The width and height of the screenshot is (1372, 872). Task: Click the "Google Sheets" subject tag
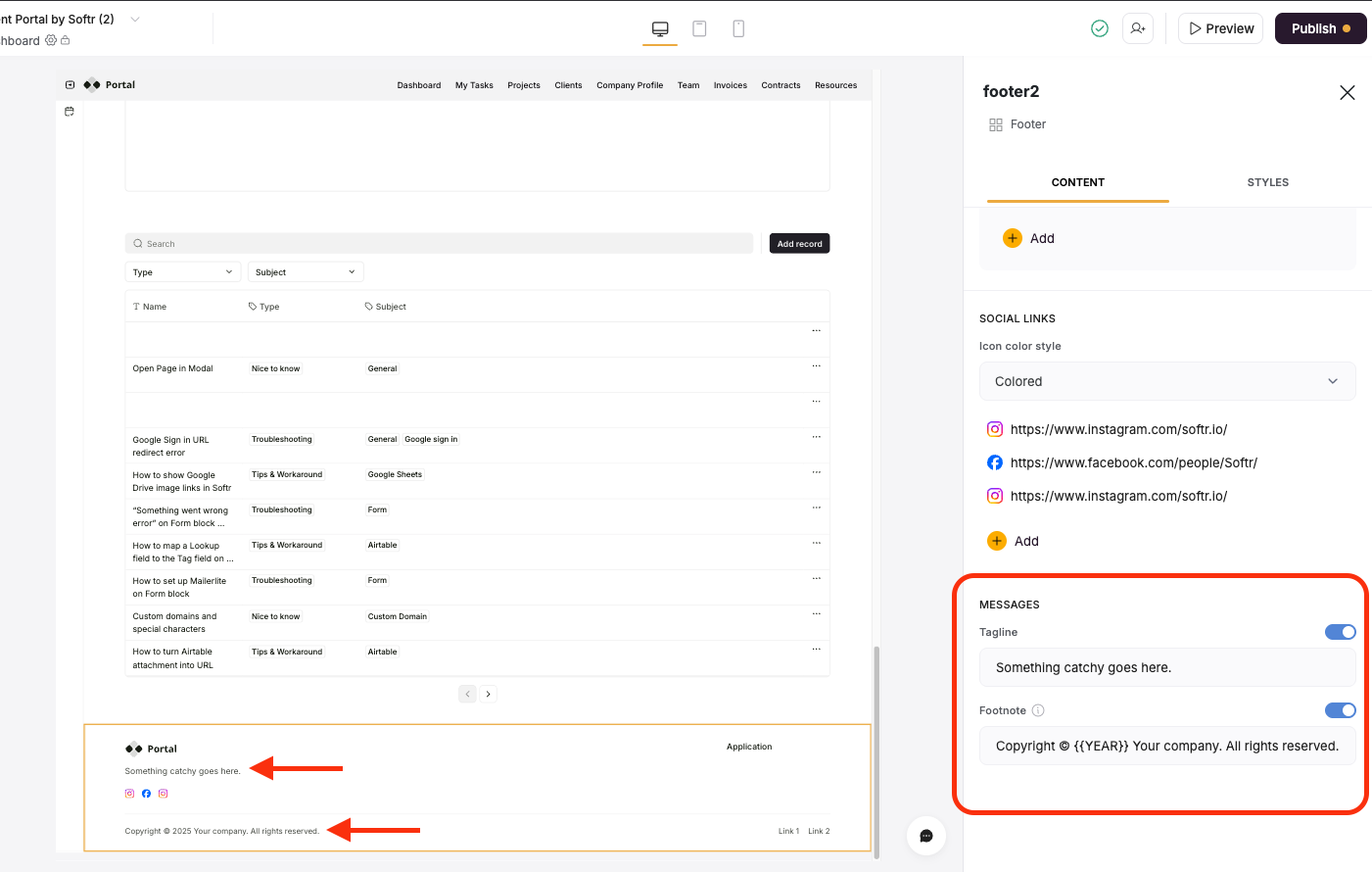click(395, 474)
